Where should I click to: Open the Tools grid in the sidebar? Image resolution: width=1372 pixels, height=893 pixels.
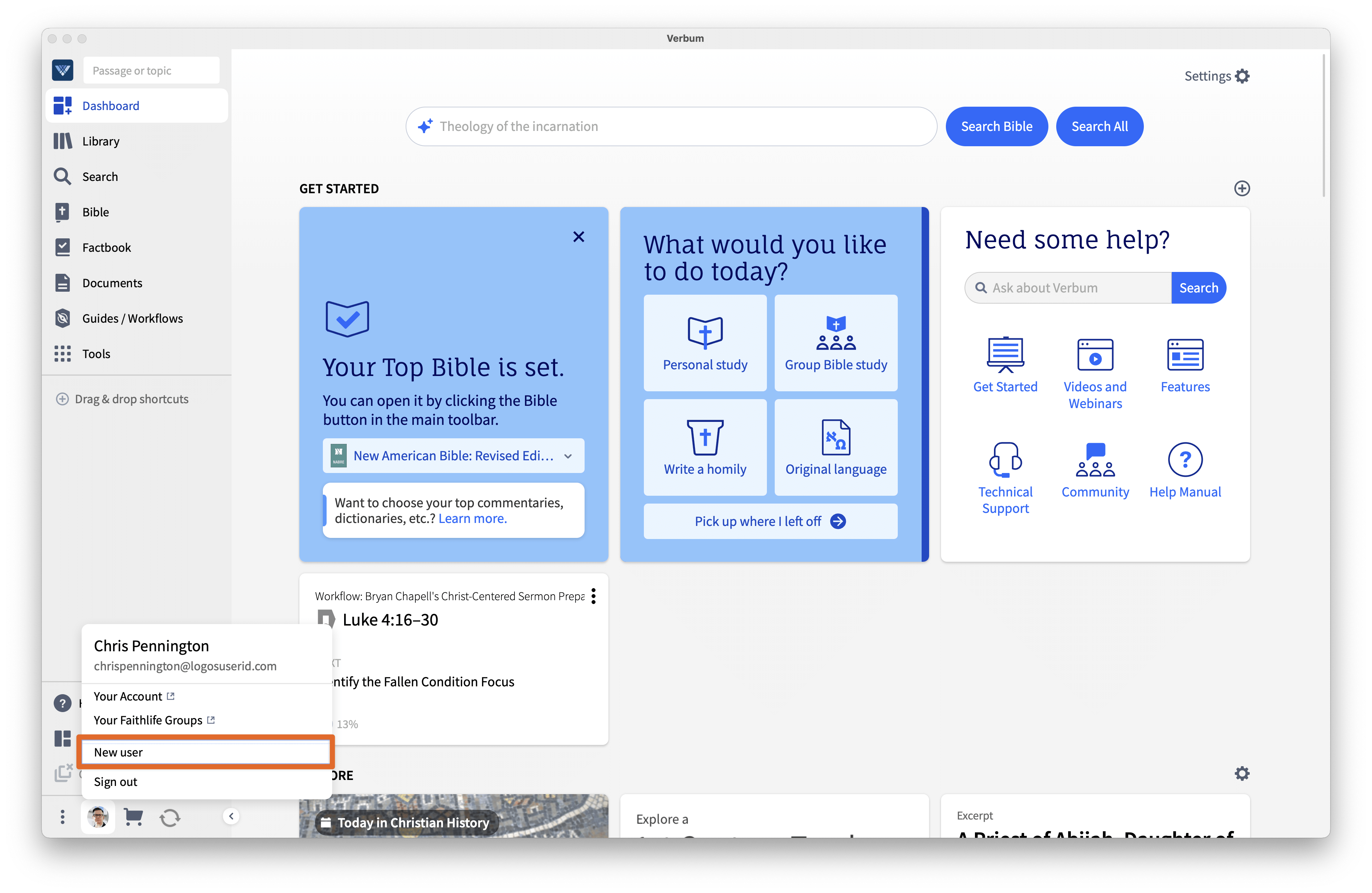point(136,354)
